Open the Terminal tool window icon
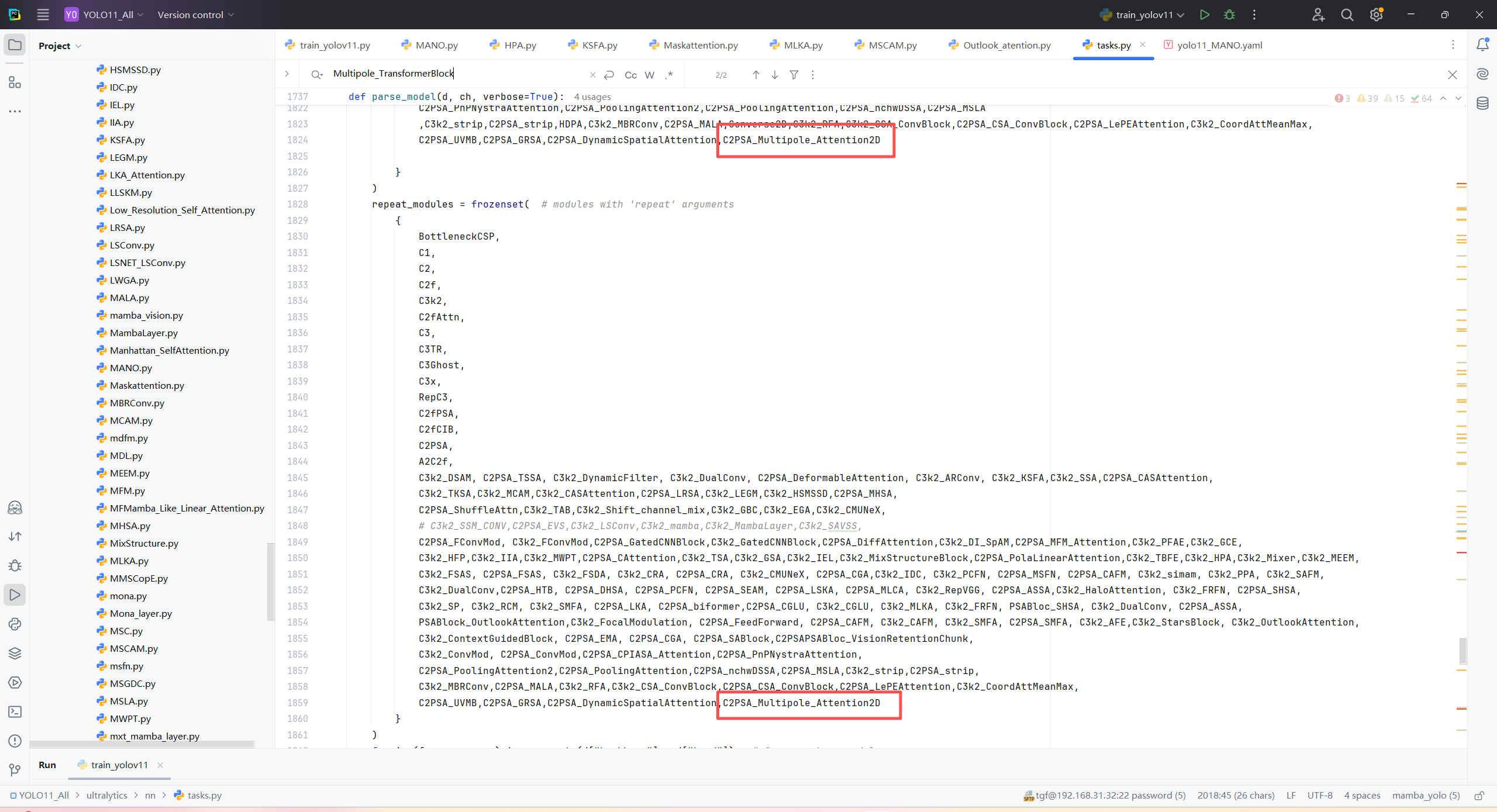Viewport: 1497px width, 812px height. click(15, 711)
